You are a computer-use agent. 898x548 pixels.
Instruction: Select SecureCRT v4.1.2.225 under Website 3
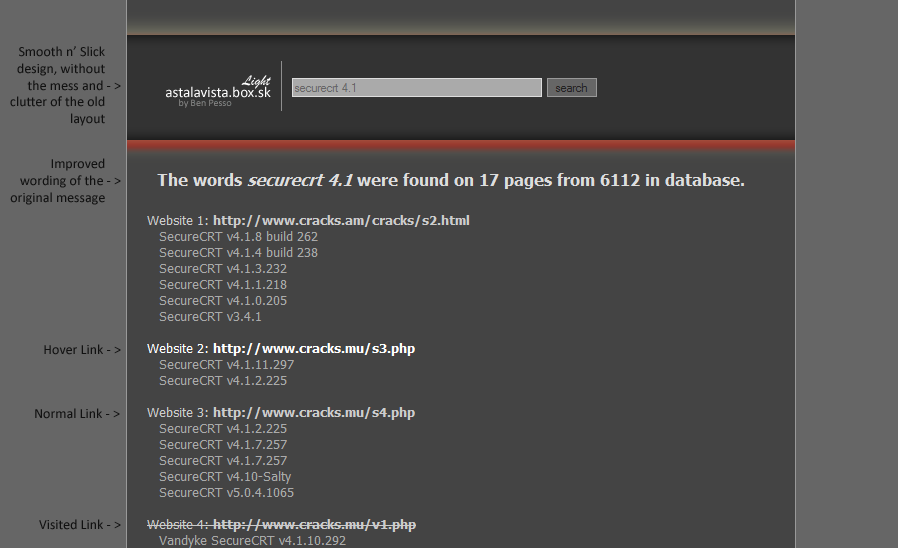coord(223,429)
